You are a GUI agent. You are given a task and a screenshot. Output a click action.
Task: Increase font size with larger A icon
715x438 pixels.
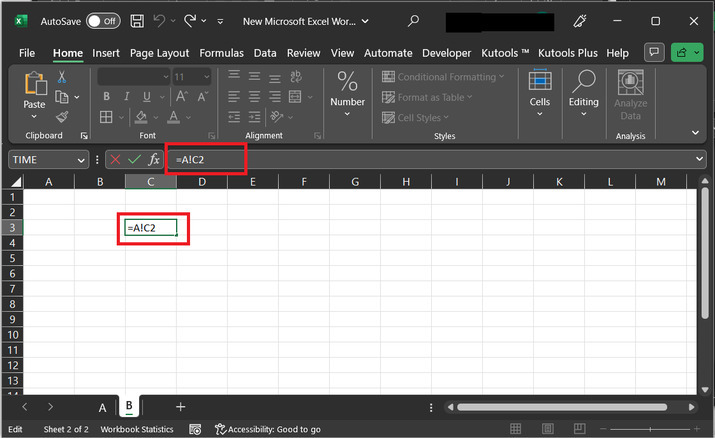tap(181, 96)
